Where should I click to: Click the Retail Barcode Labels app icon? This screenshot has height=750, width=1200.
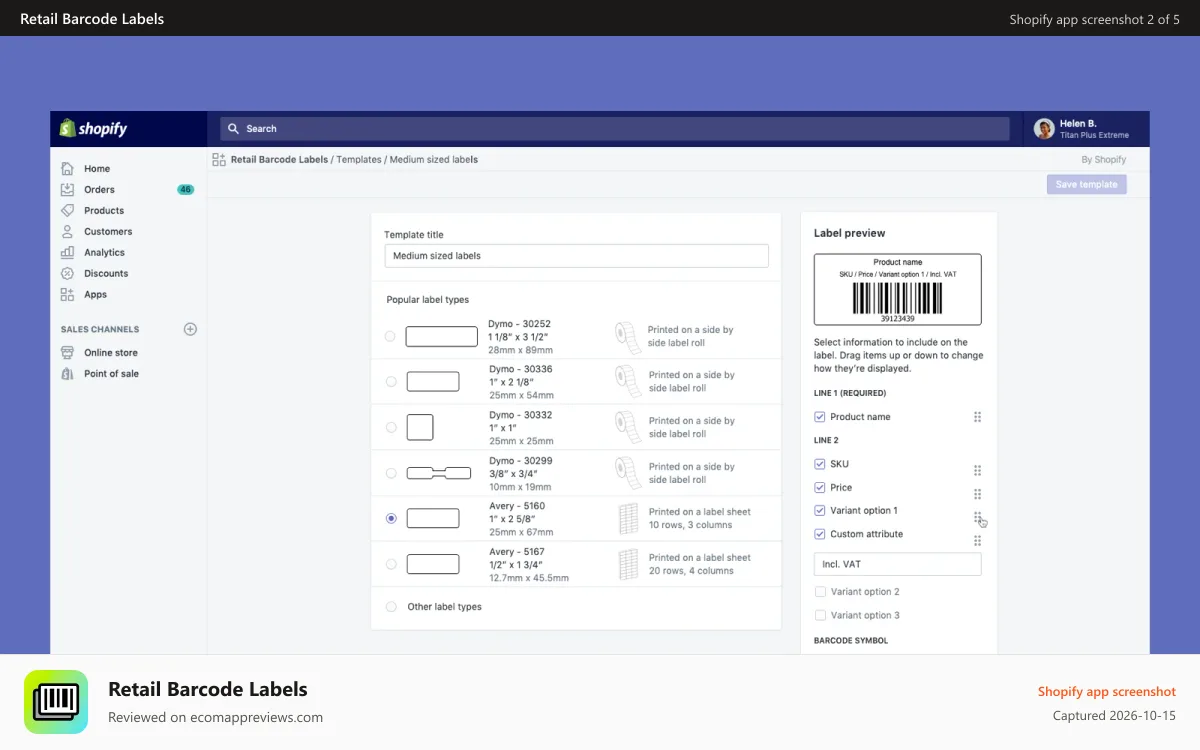[56, 702]
